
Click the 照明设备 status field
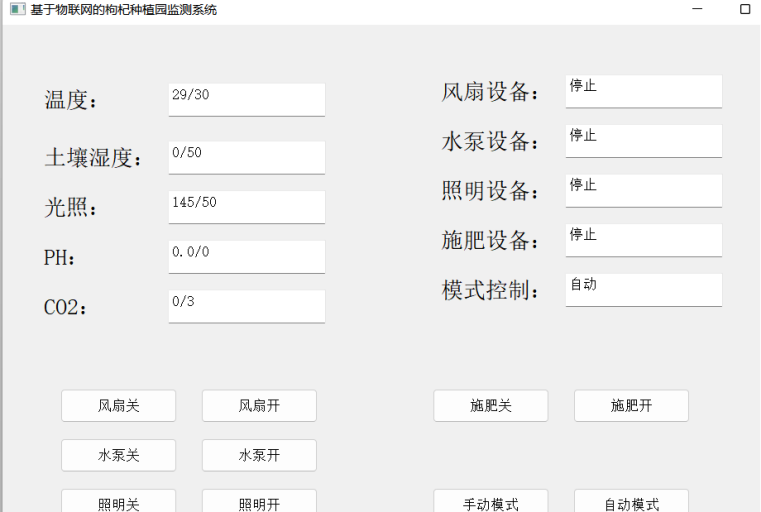click(643, 190)
